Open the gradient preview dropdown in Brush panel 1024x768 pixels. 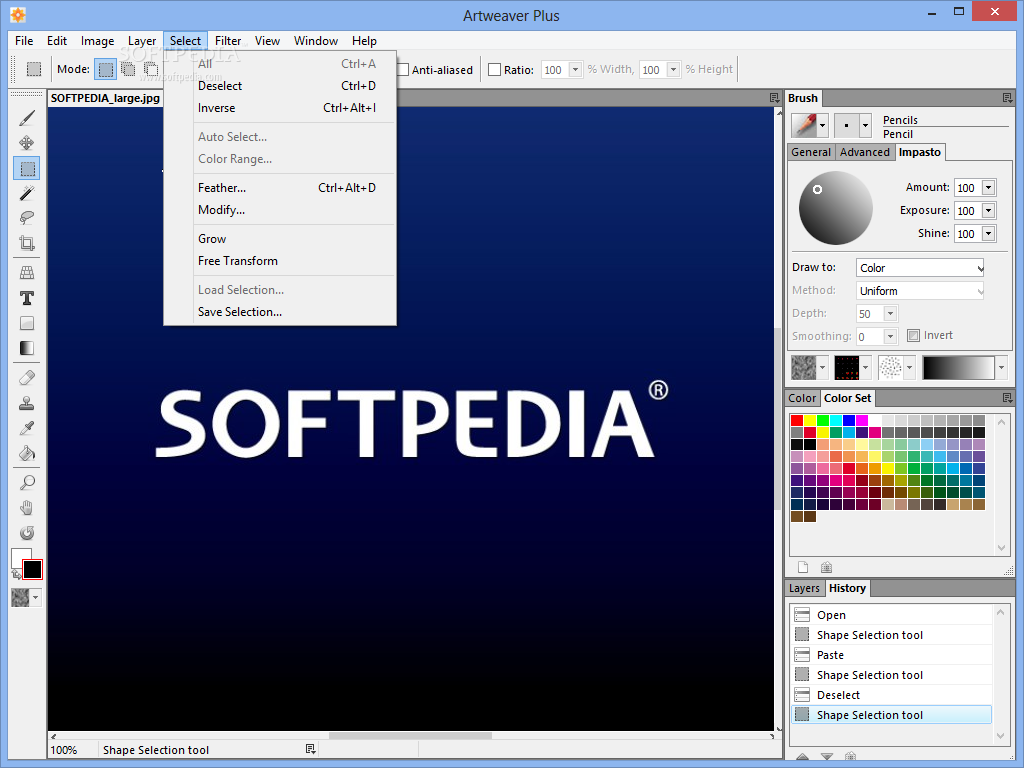[1001, 368]
